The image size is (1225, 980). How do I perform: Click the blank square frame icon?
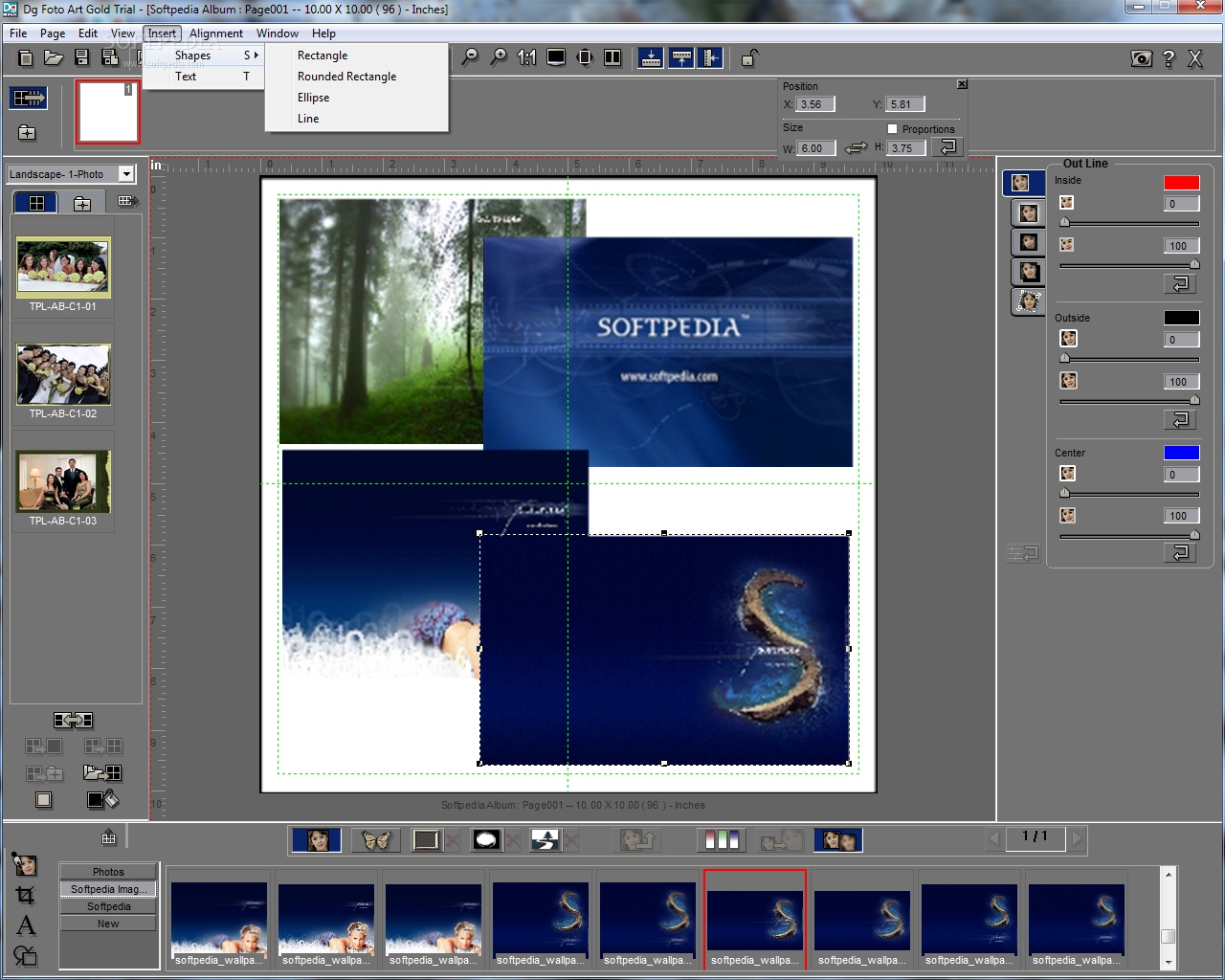(44, 799)
